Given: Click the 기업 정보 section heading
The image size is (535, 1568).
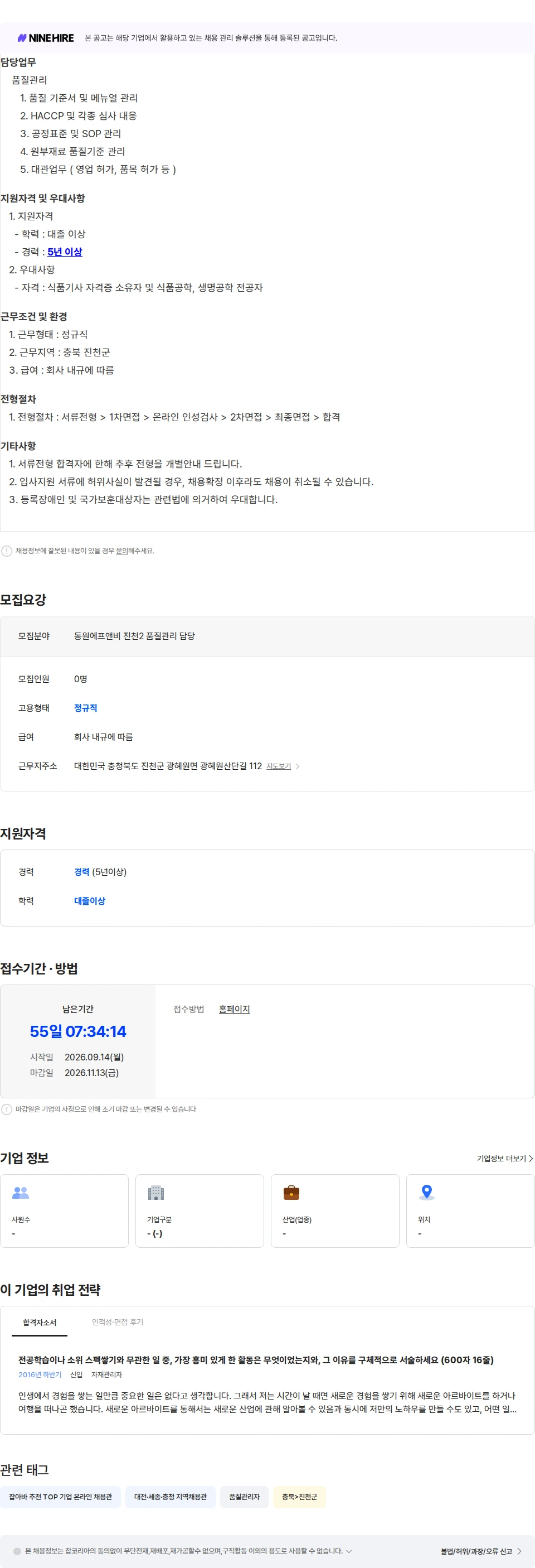Looking at the screenshot, I should pos(25,1159).
